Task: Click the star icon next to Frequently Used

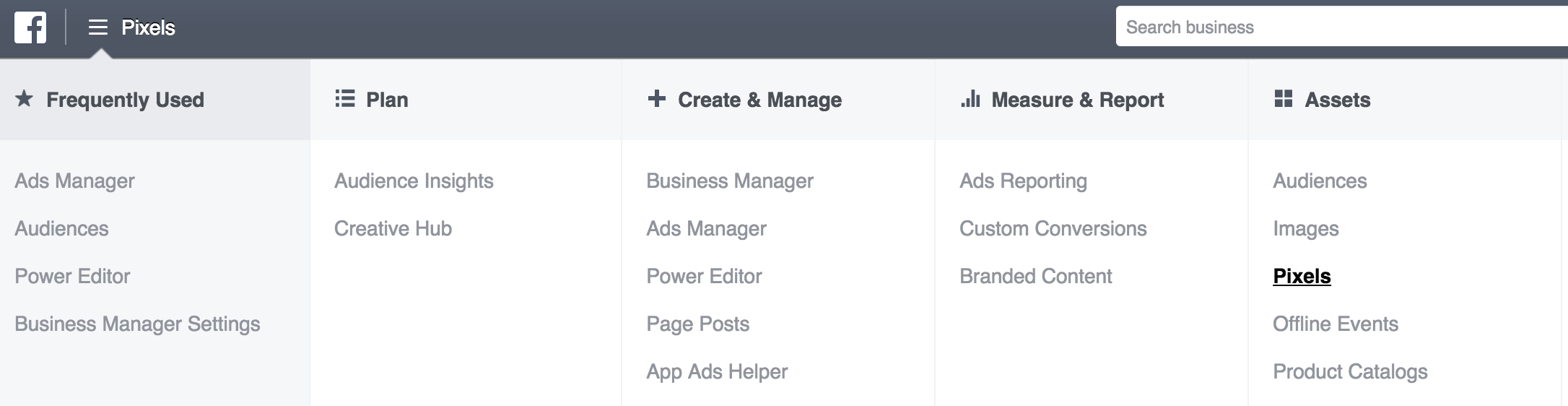Action: pos(25,98)
